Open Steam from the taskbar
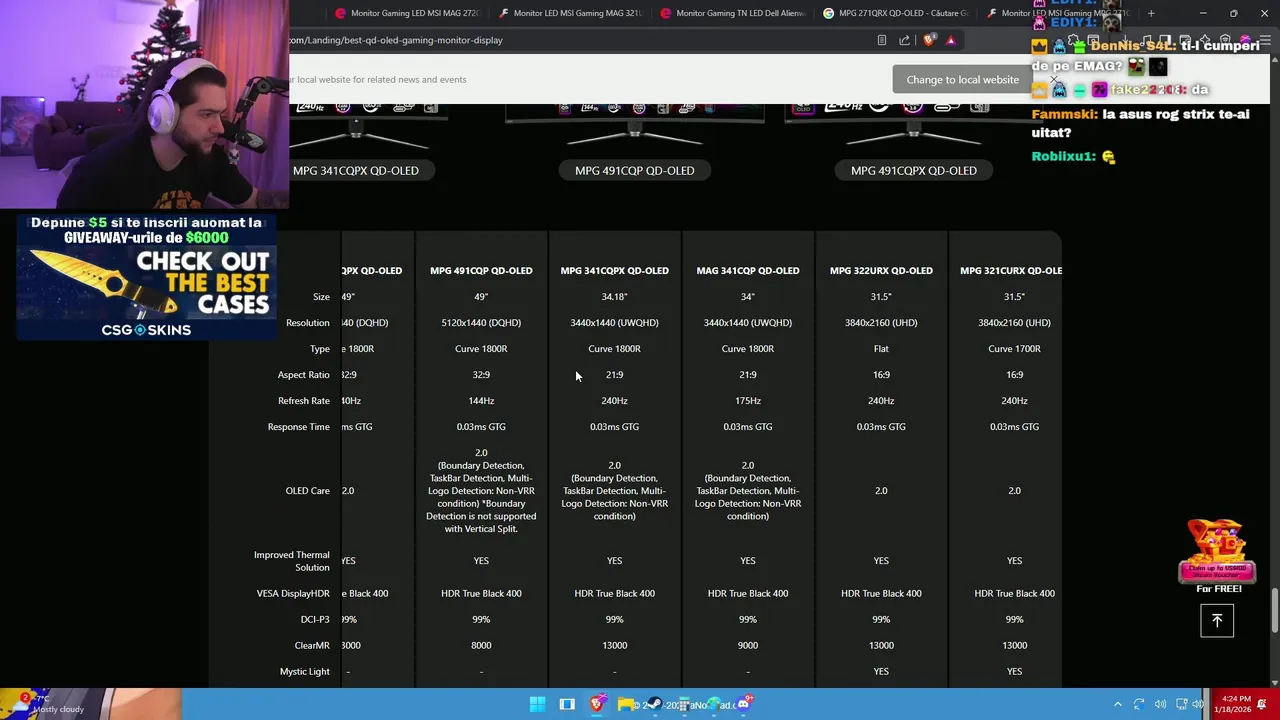Screen dimensions: 1280x720 (x=656, y=704)
